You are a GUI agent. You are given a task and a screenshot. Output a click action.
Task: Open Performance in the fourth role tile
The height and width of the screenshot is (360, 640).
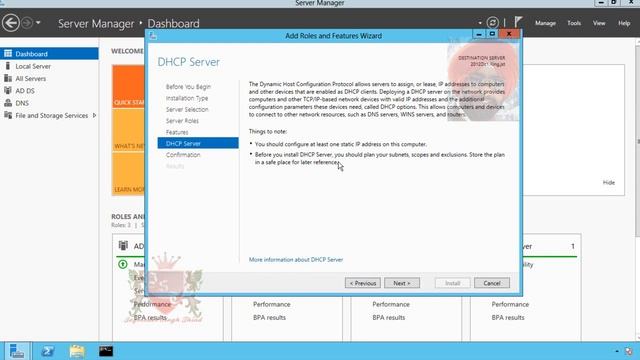pyautogui.click(x=510, y=304)
